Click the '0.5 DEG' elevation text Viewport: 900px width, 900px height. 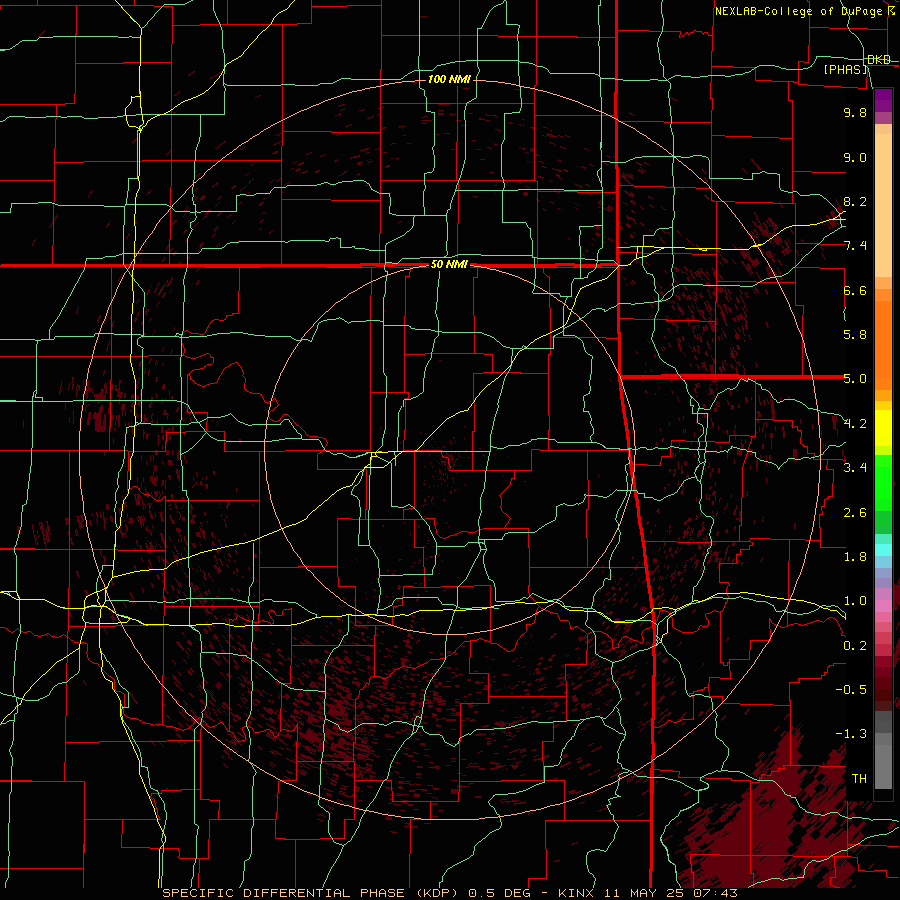point(498,893)
